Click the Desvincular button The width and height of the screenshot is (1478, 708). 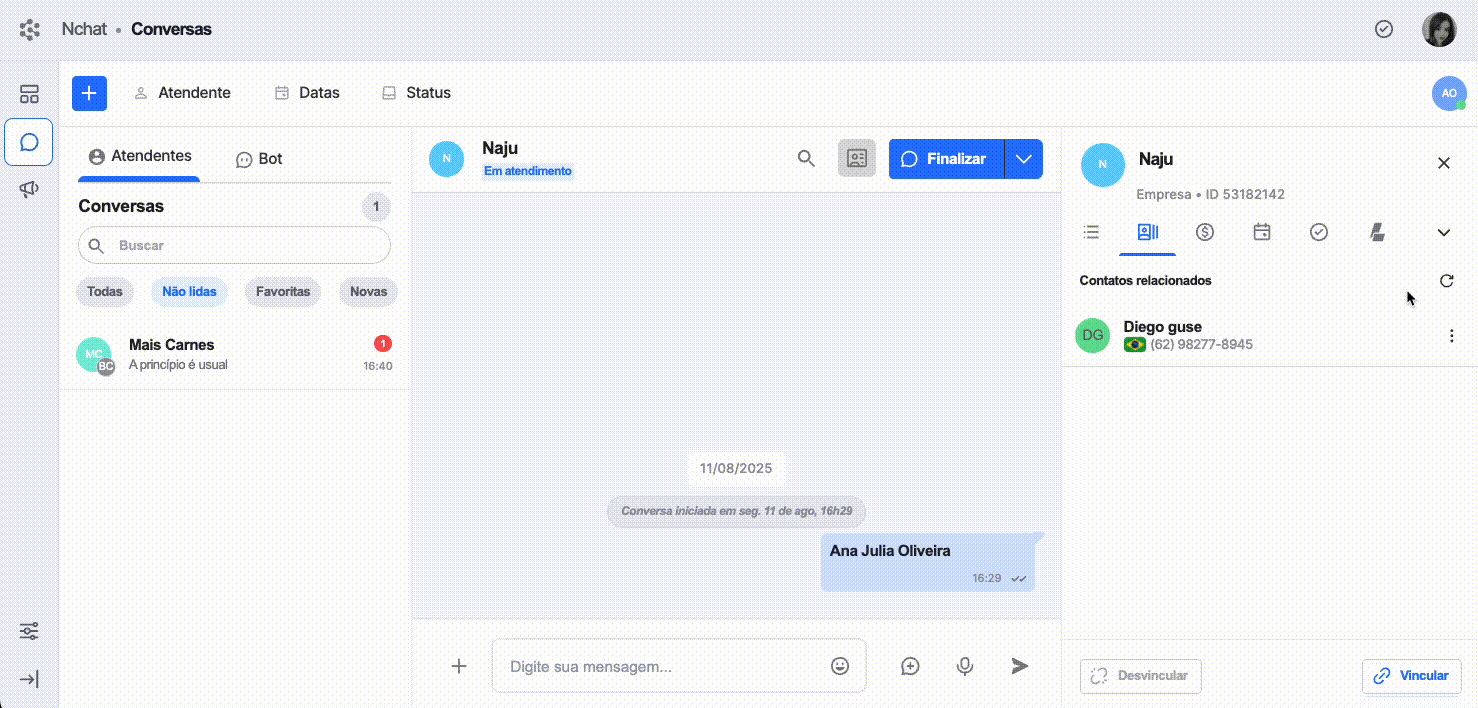coord(1141,676)
